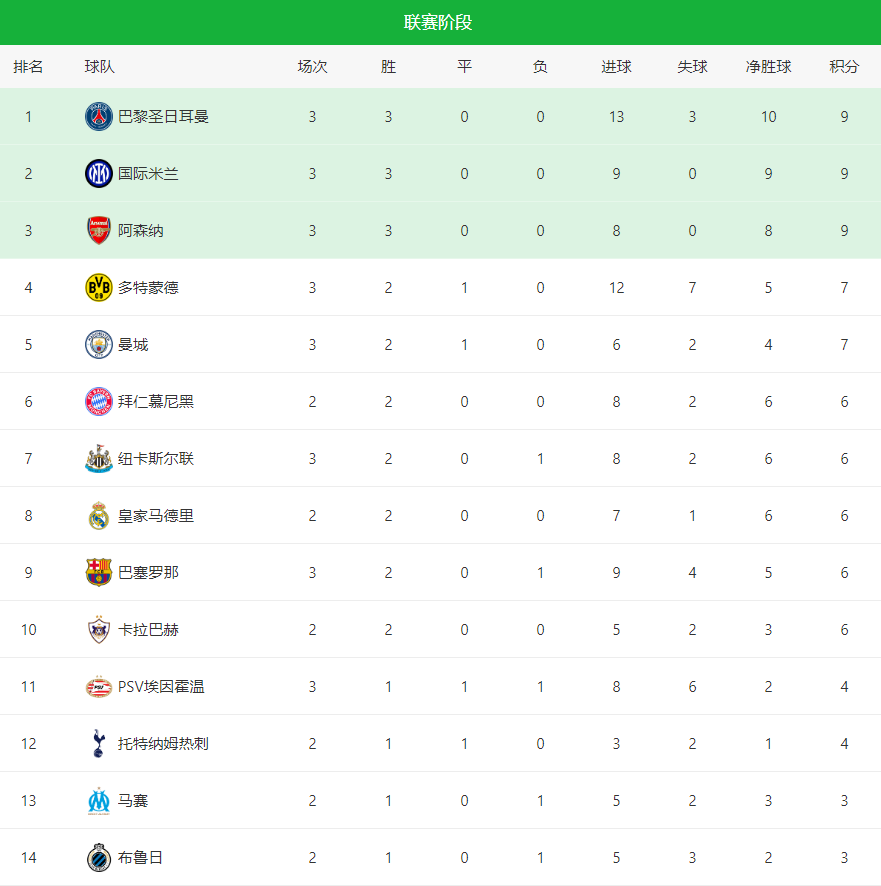Click the Borussia Dortmund BVB logo
This screenshot has width=881, height=886.
pos(98,287)
